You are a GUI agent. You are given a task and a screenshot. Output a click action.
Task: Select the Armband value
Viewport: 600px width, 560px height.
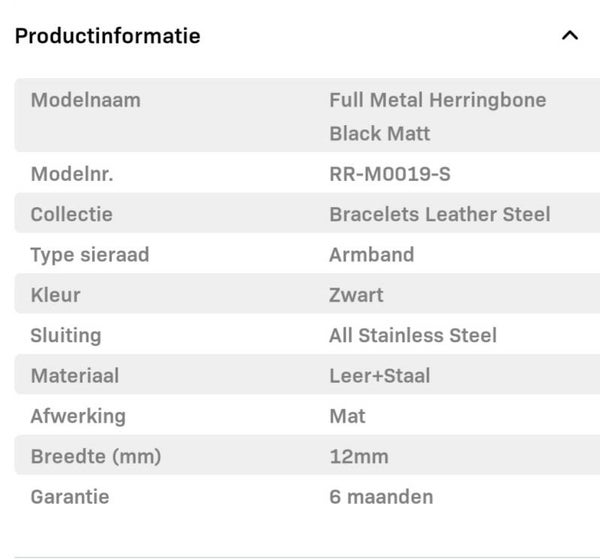click(x=371, y=255)
